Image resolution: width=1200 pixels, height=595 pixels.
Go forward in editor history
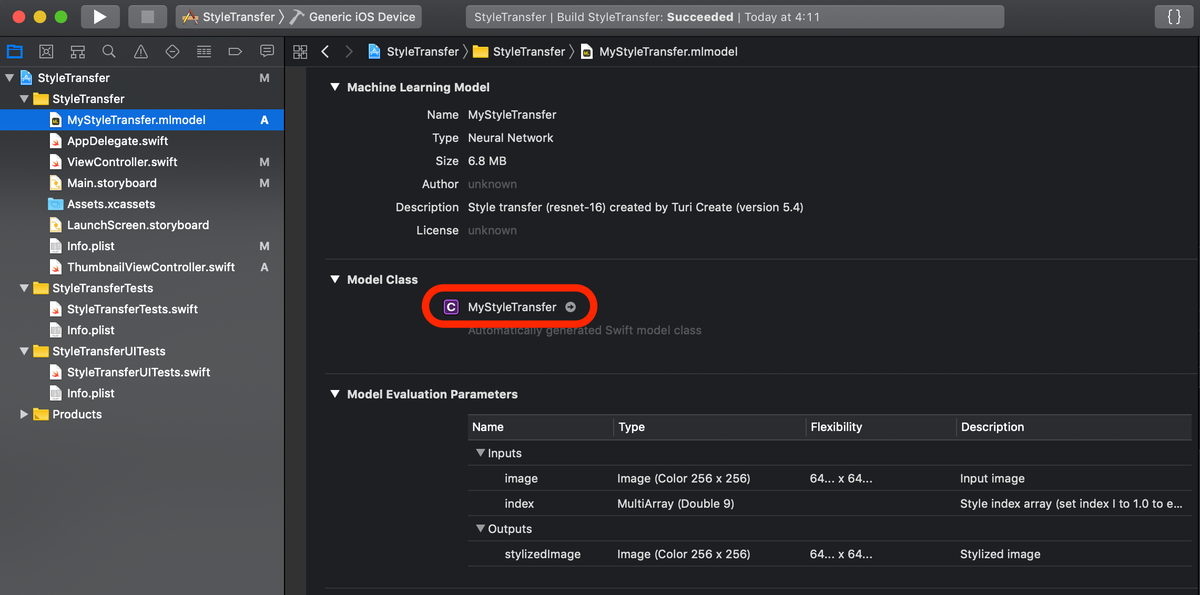(348, 51)
